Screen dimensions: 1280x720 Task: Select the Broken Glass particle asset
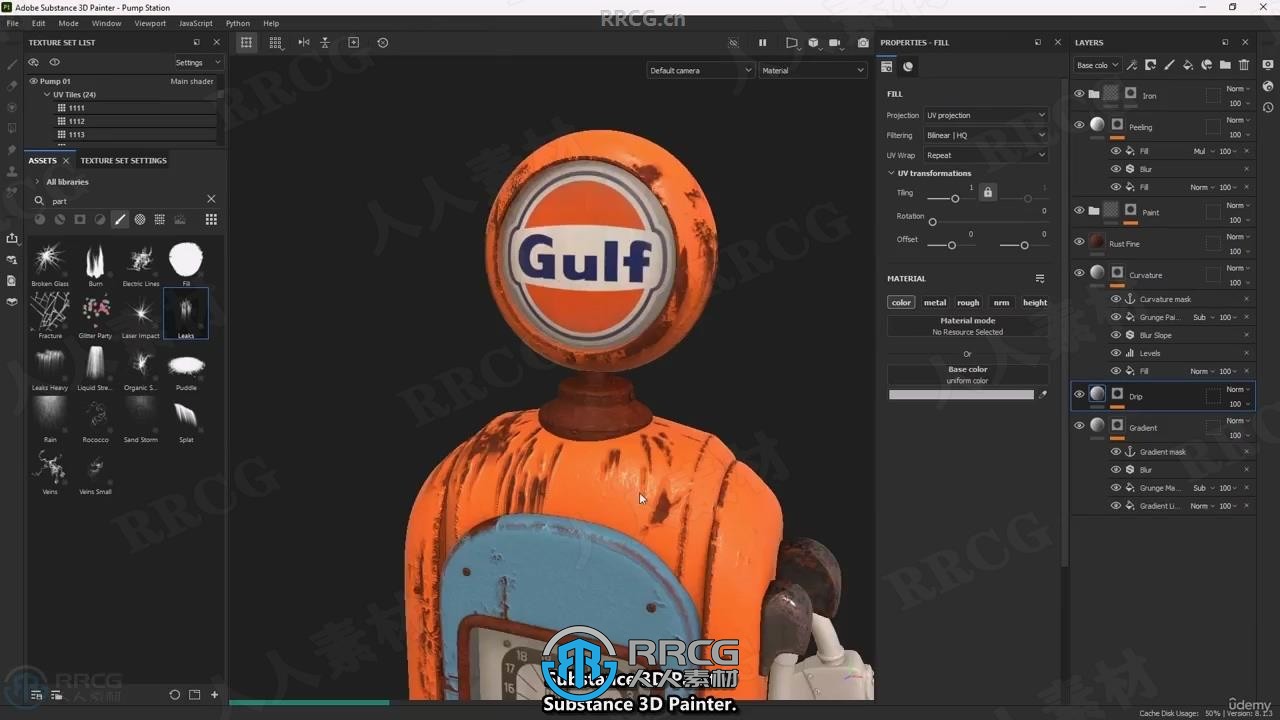point(50,263)
